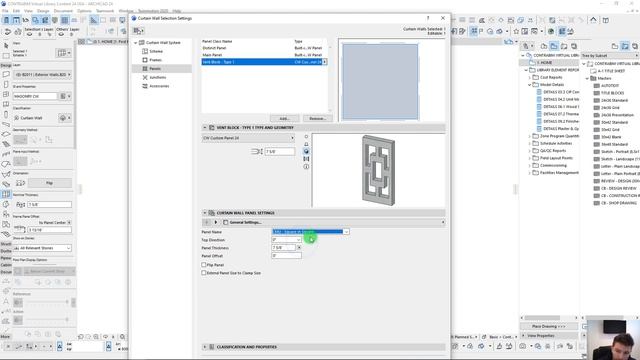Open the Design menu

[43, 11]
